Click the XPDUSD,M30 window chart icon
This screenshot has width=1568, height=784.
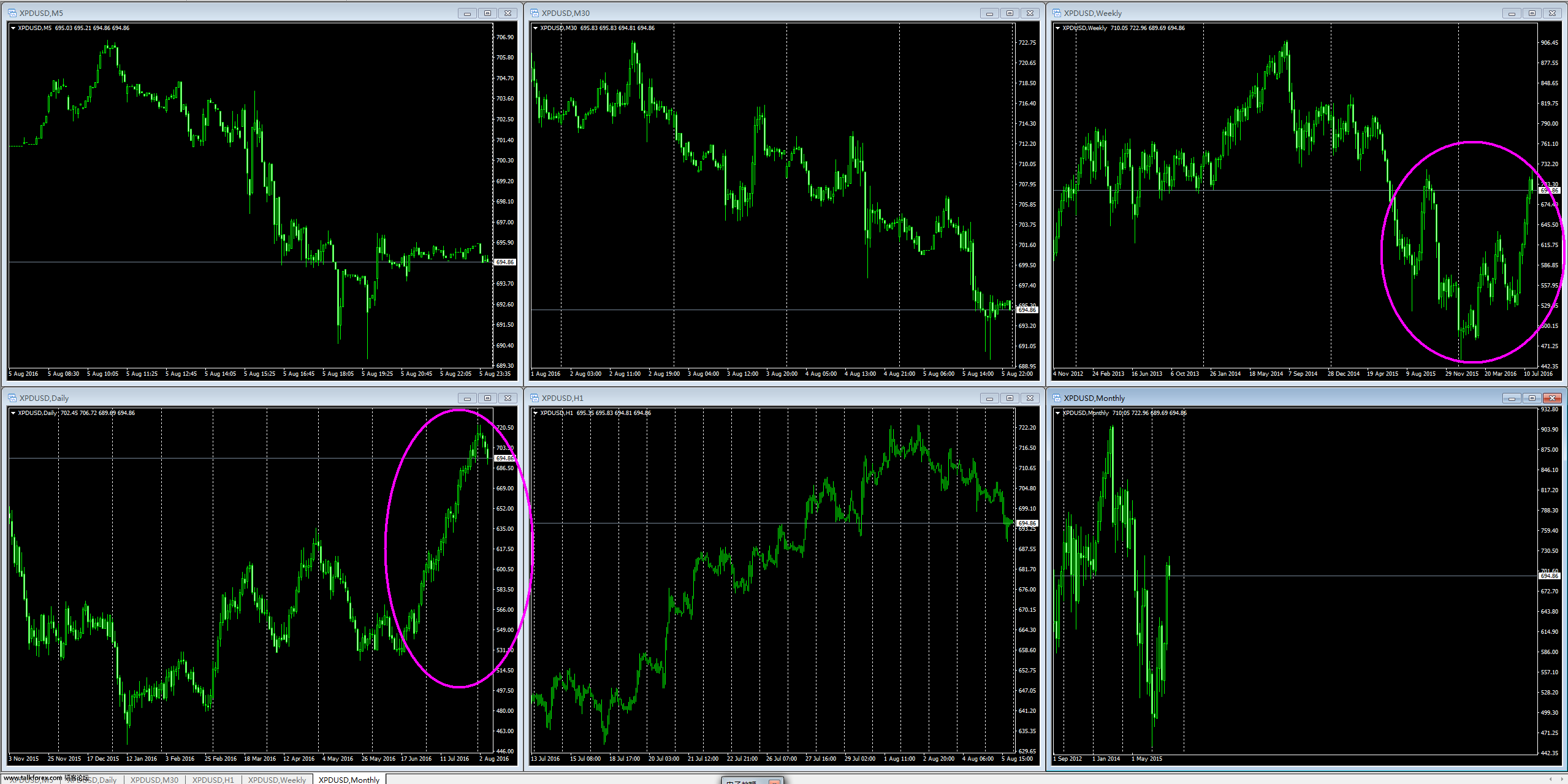535,13
